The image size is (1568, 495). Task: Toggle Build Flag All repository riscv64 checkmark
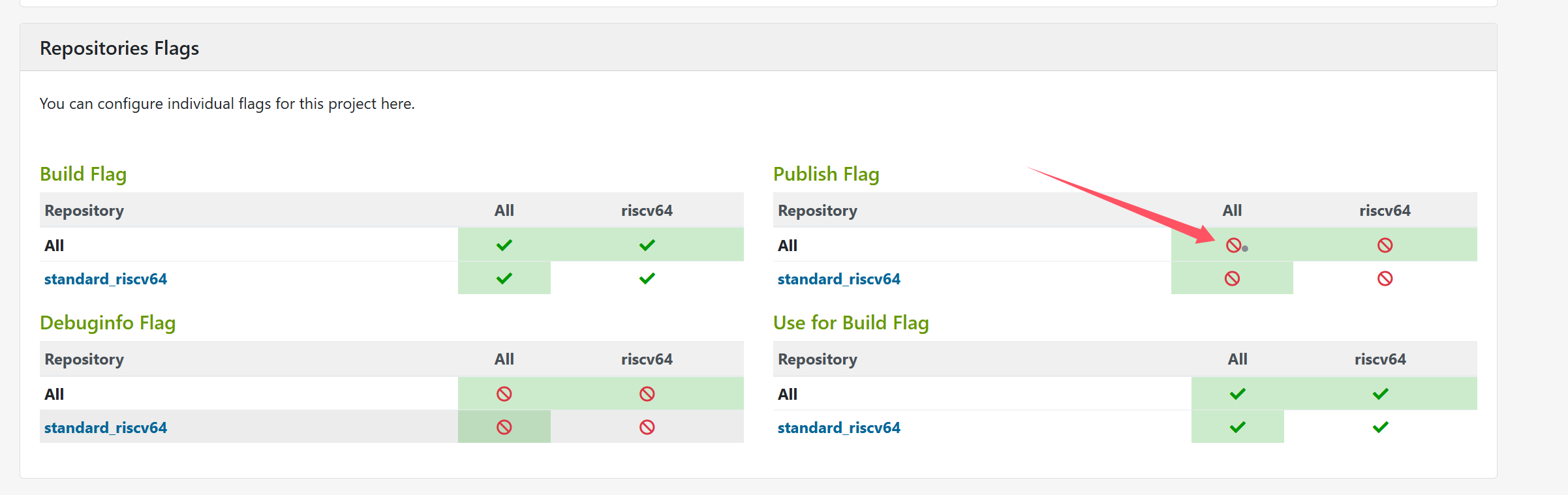pyautogui.click(x=647, y=245)
